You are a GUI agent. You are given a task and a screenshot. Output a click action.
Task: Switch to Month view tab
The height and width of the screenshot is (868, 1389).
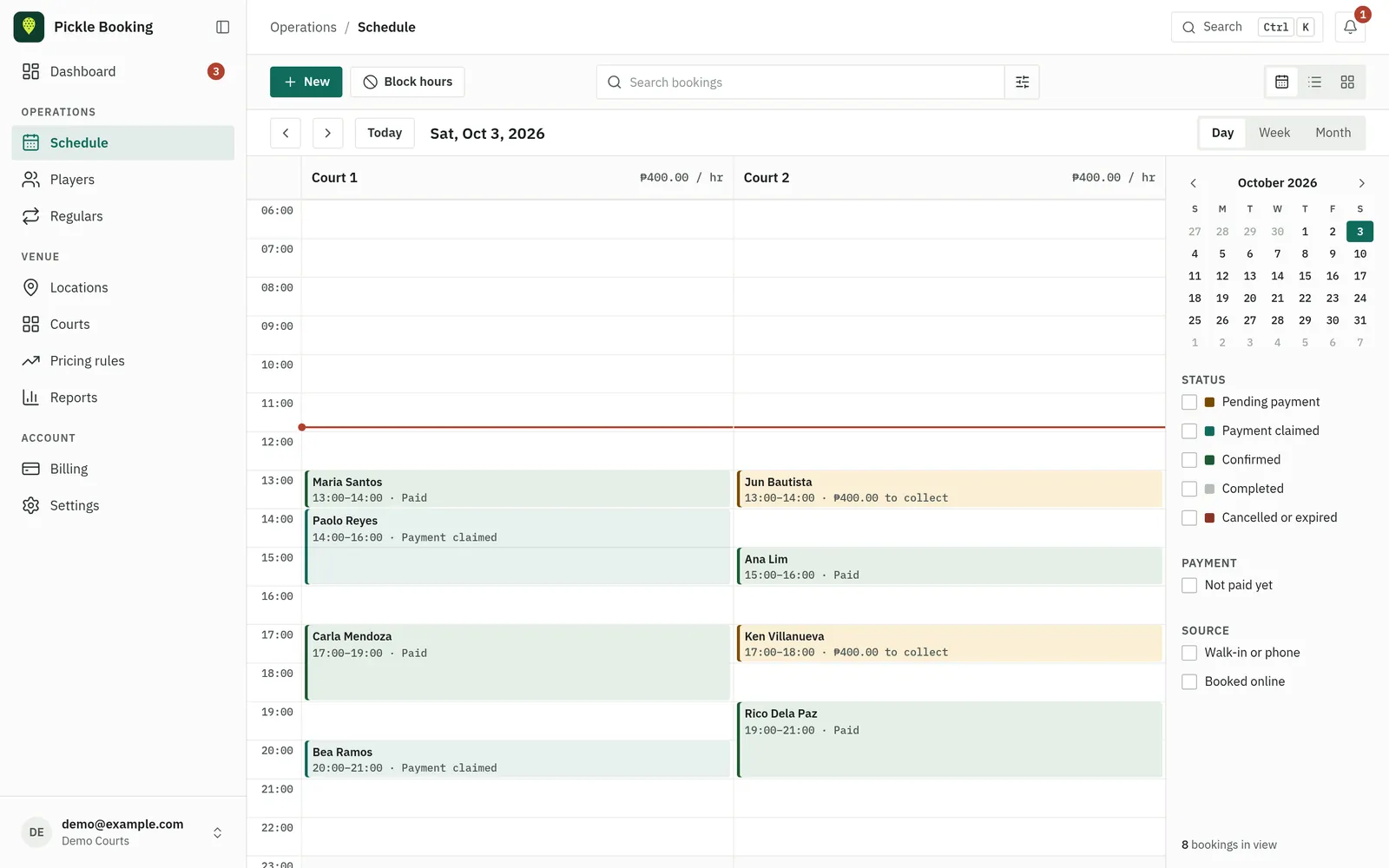tap(1333, 133)
